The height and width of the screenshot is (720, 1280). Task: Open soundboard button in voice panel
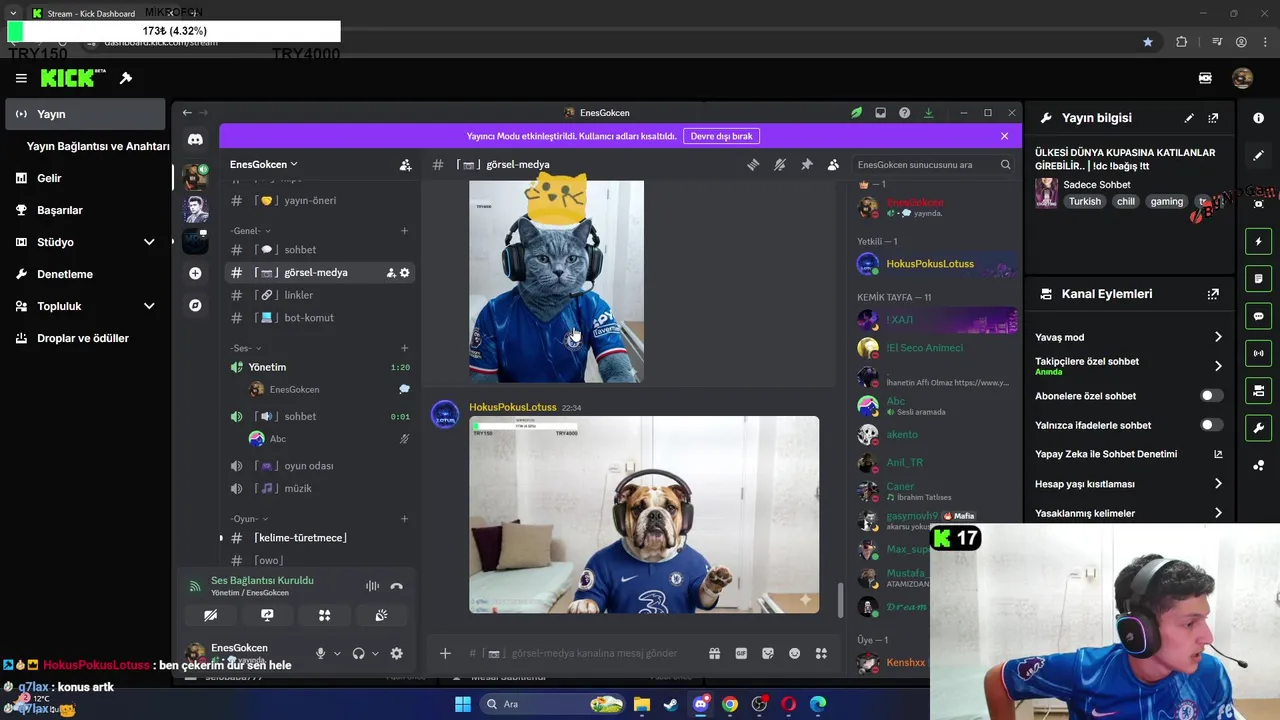[381, 615]
